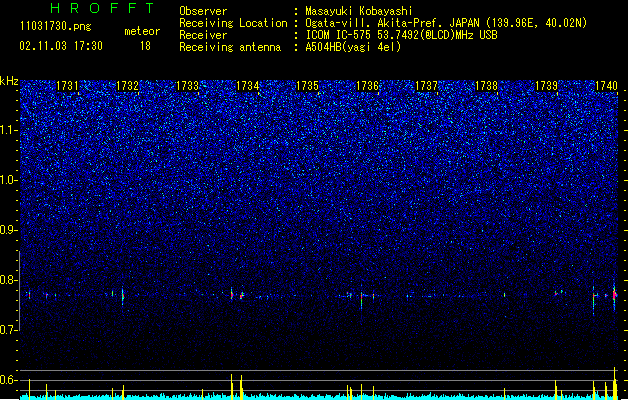Viewport: 629px width, 400px height.
Task: Click the 'Observer' field label
Action: [x=203, y=11]
